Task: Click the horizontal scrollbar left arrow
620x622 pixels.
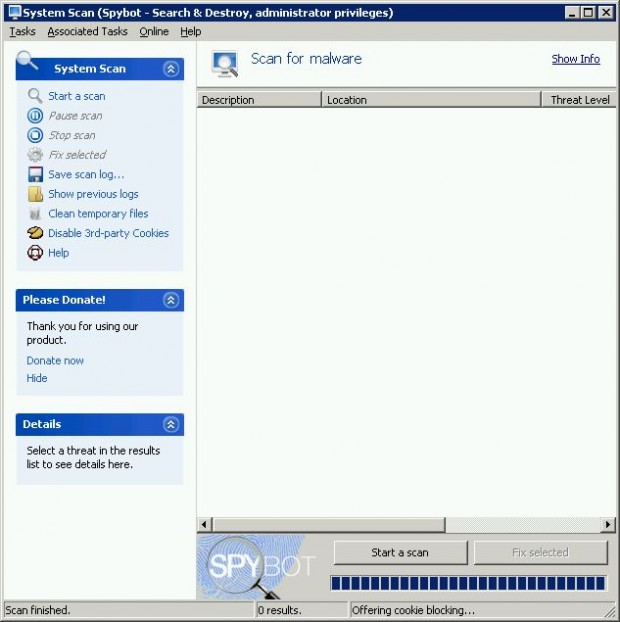Action: (204, 525)
